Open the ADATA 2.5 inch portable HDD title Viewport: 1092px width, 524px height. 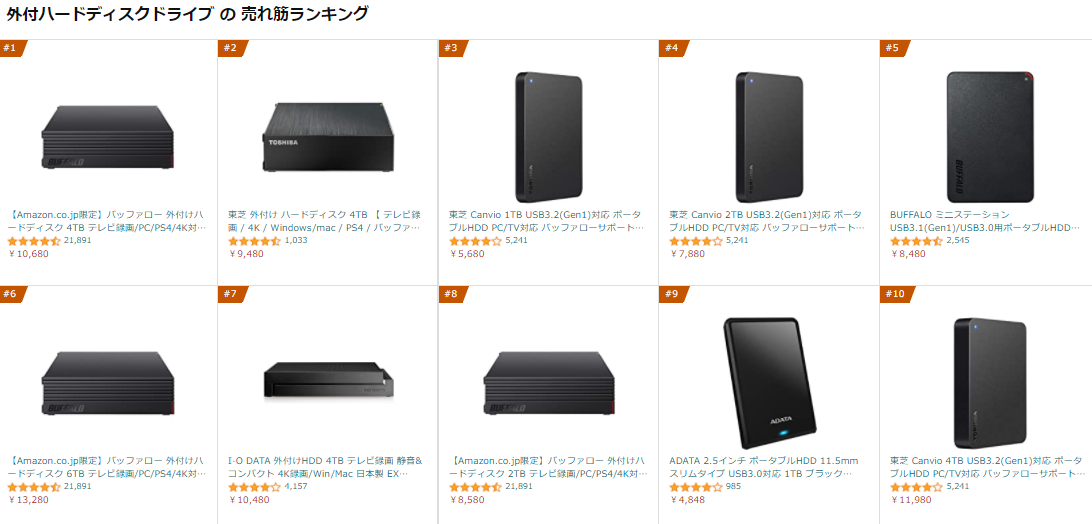(767, 467)
